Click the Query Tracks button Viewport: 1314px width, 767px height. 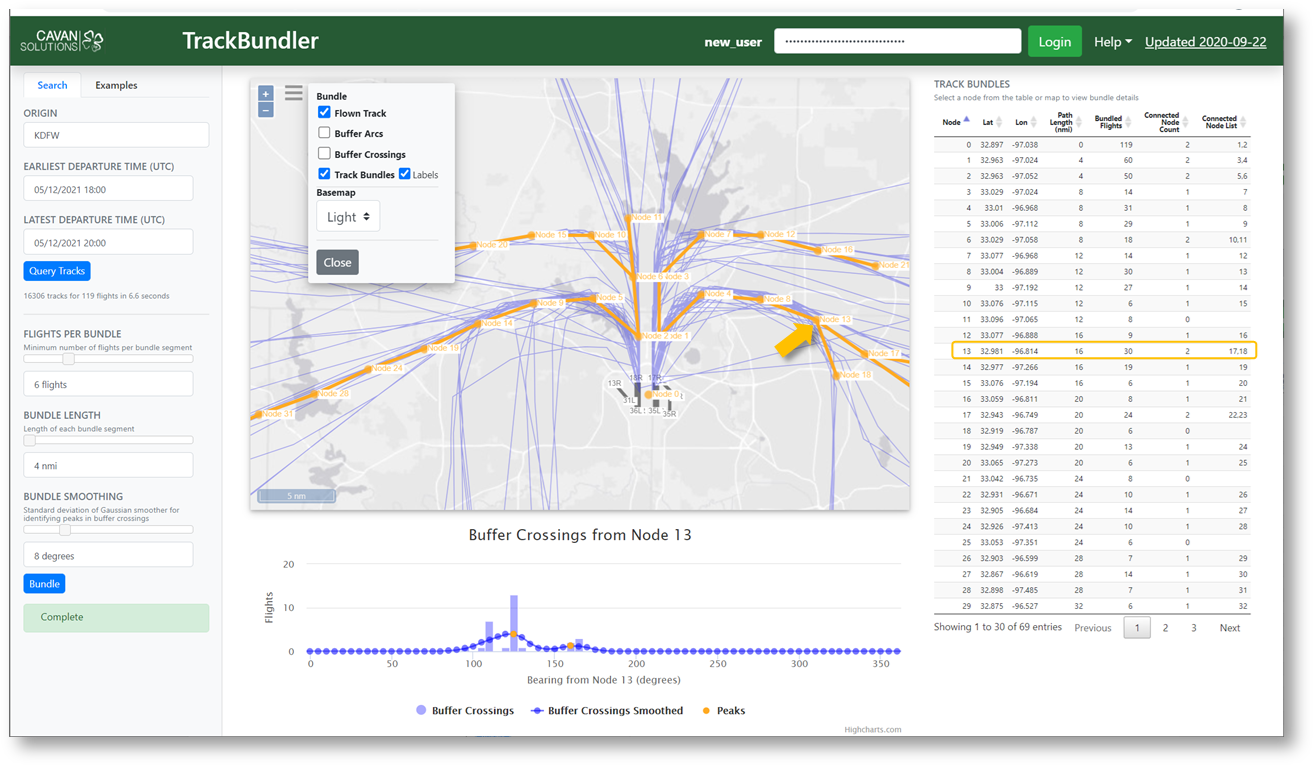(57, 271)
